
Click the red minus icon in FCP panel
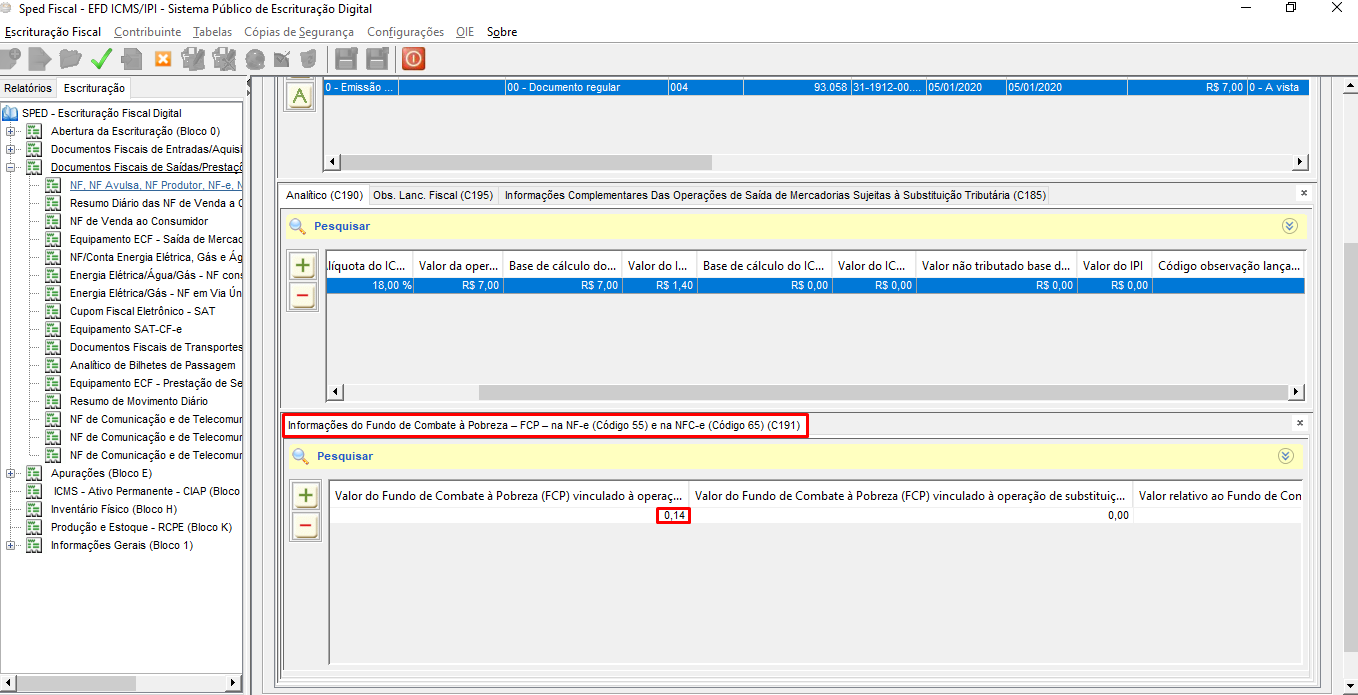point(305,525)
